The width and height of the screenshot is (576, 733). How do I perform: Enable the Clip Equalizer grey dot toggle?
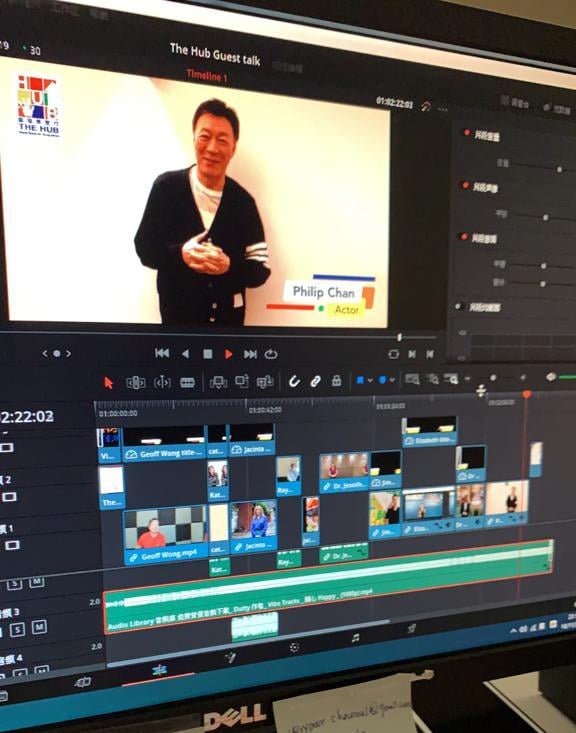click(459, 307)
